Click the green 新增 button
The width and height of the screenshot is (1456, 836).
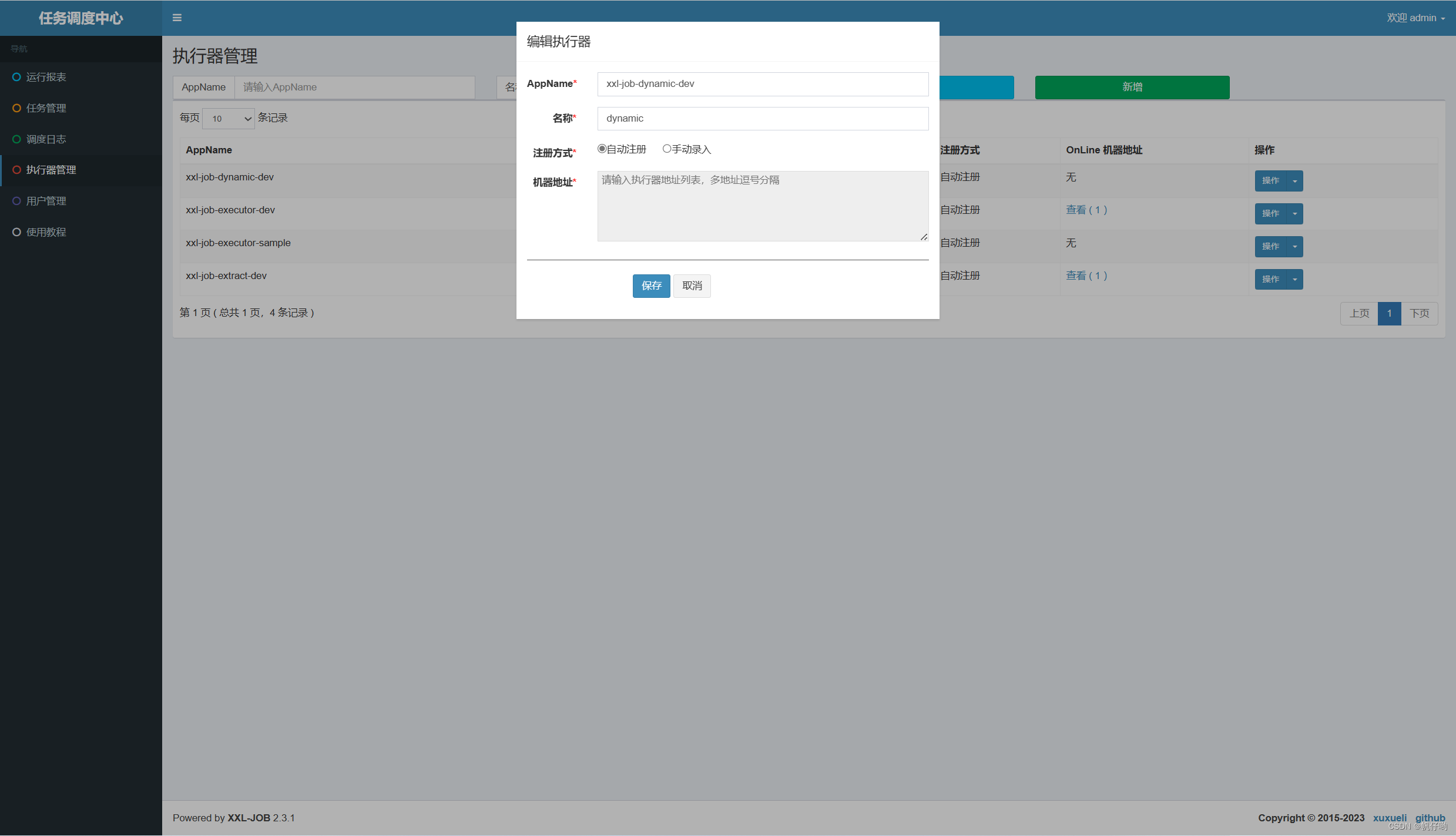(1132, 87)
